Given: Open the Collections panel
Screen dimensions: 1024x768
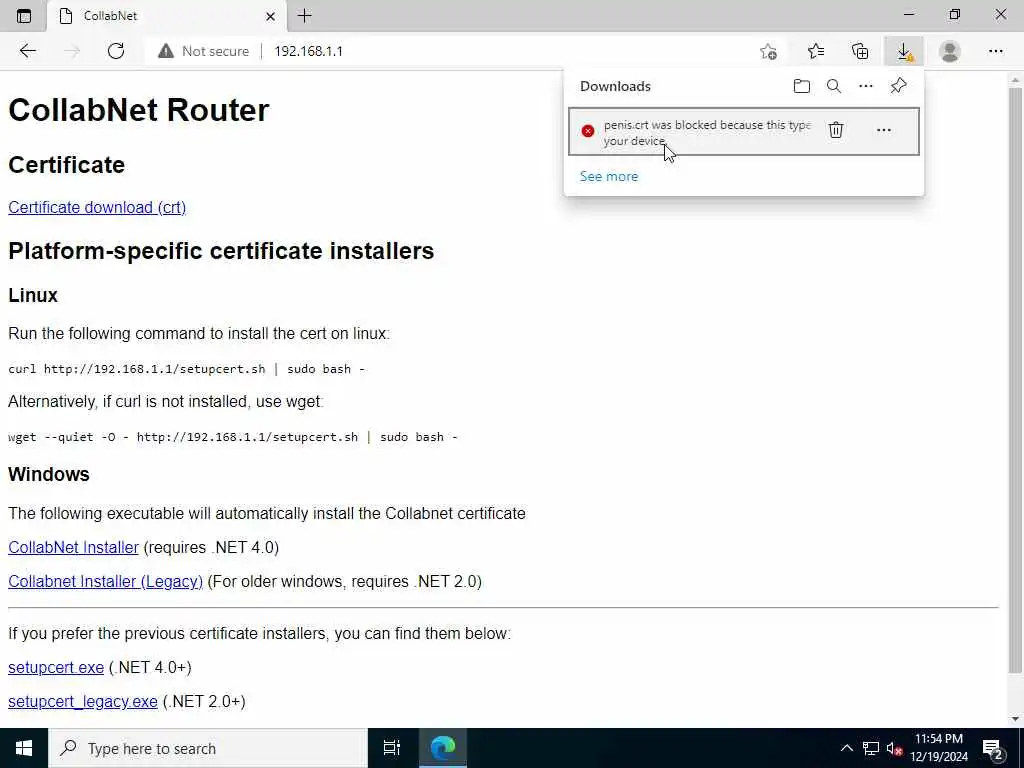Looking at the screenshot, I should tap(860, 51).
